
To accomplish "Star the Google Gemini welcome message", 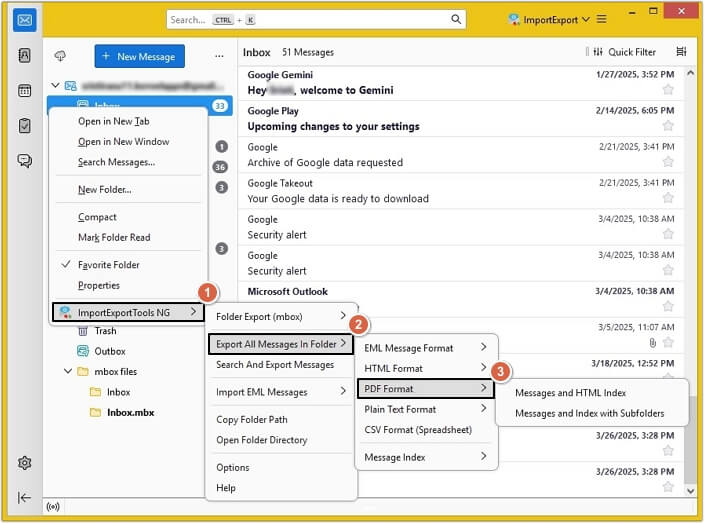I will coord(668,90).
